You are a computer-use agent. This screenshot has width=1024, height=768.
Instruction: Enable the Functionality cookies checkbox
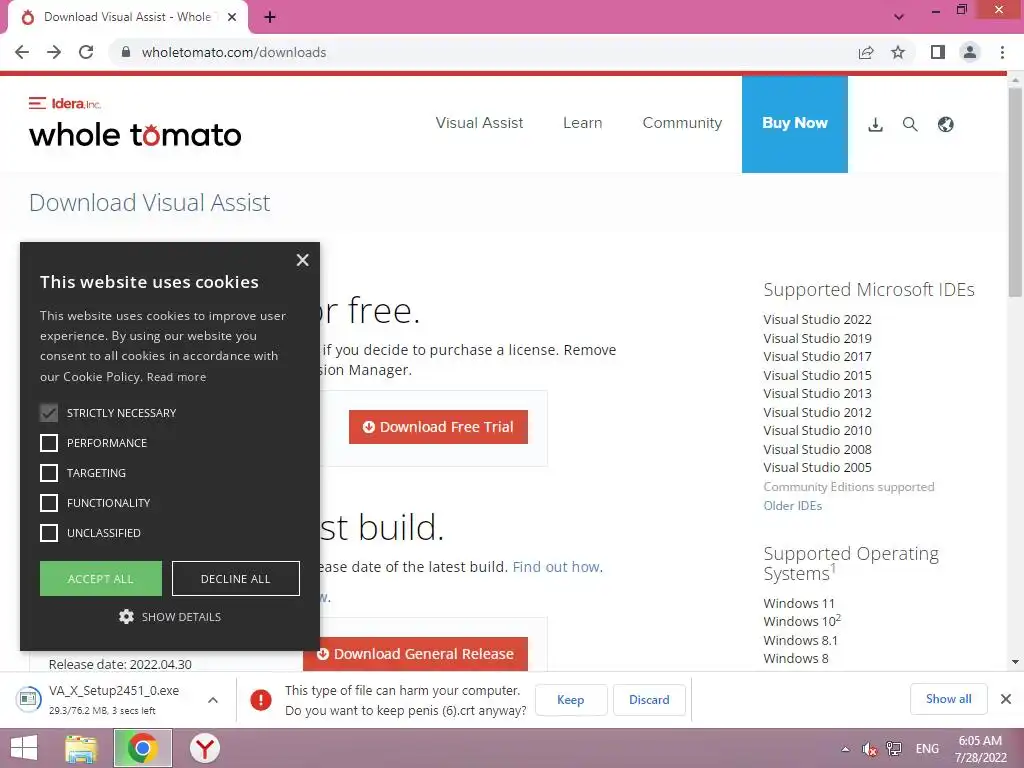point(49,503)
